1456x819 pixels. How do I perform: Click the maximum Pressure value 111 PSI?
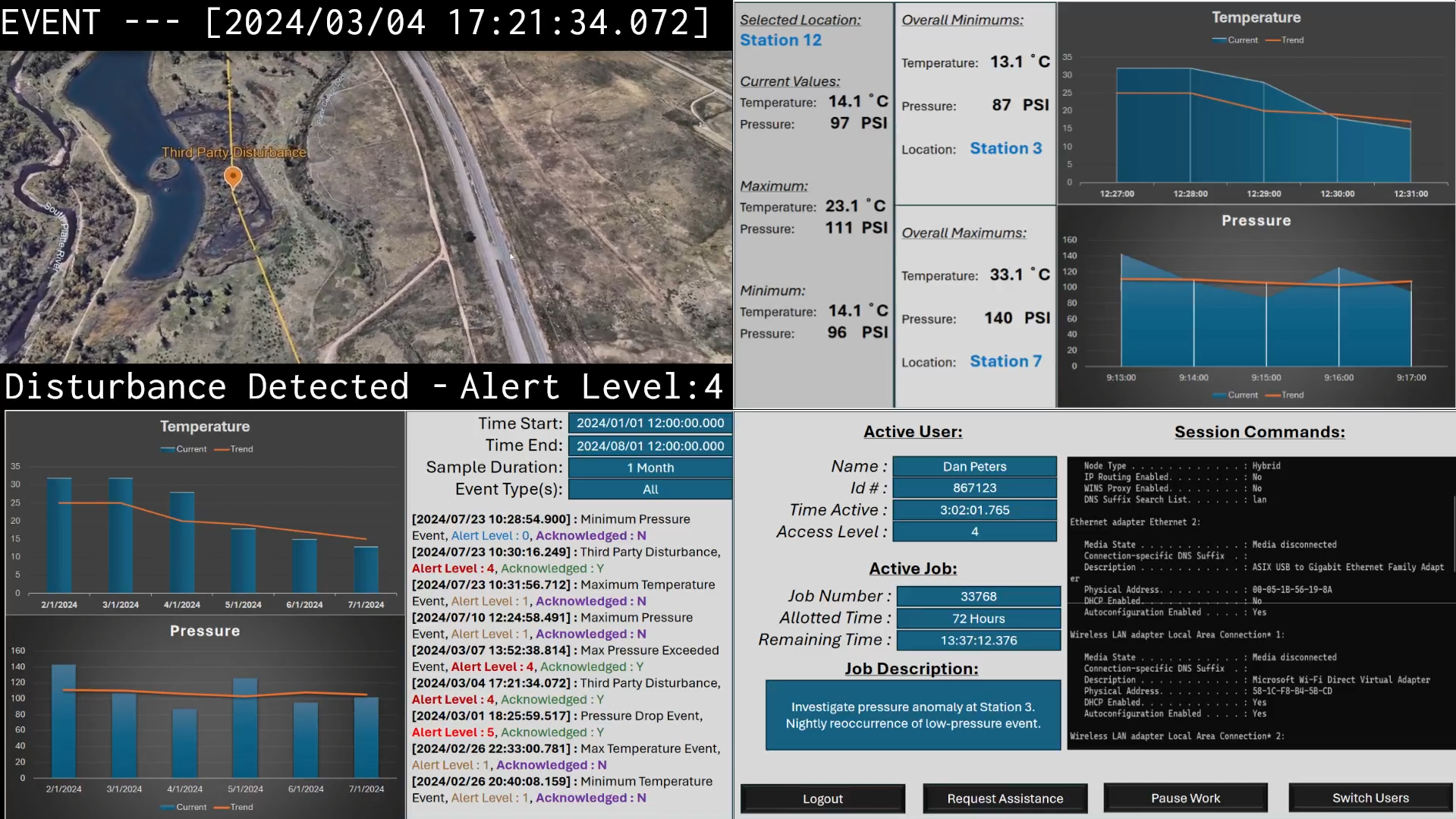point(856,228)
